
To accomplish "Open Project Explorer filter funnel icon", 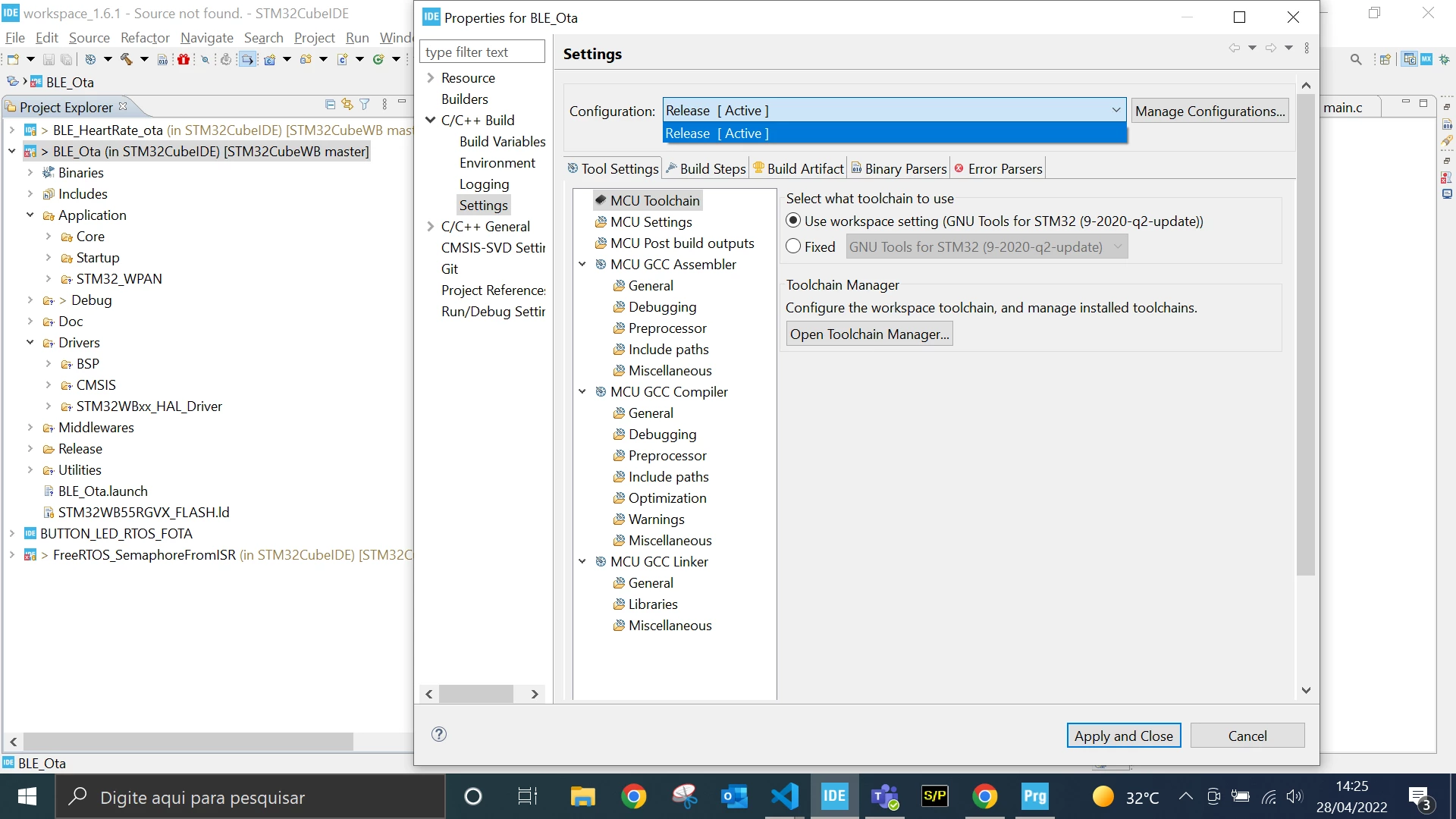I will pos(365,105).
